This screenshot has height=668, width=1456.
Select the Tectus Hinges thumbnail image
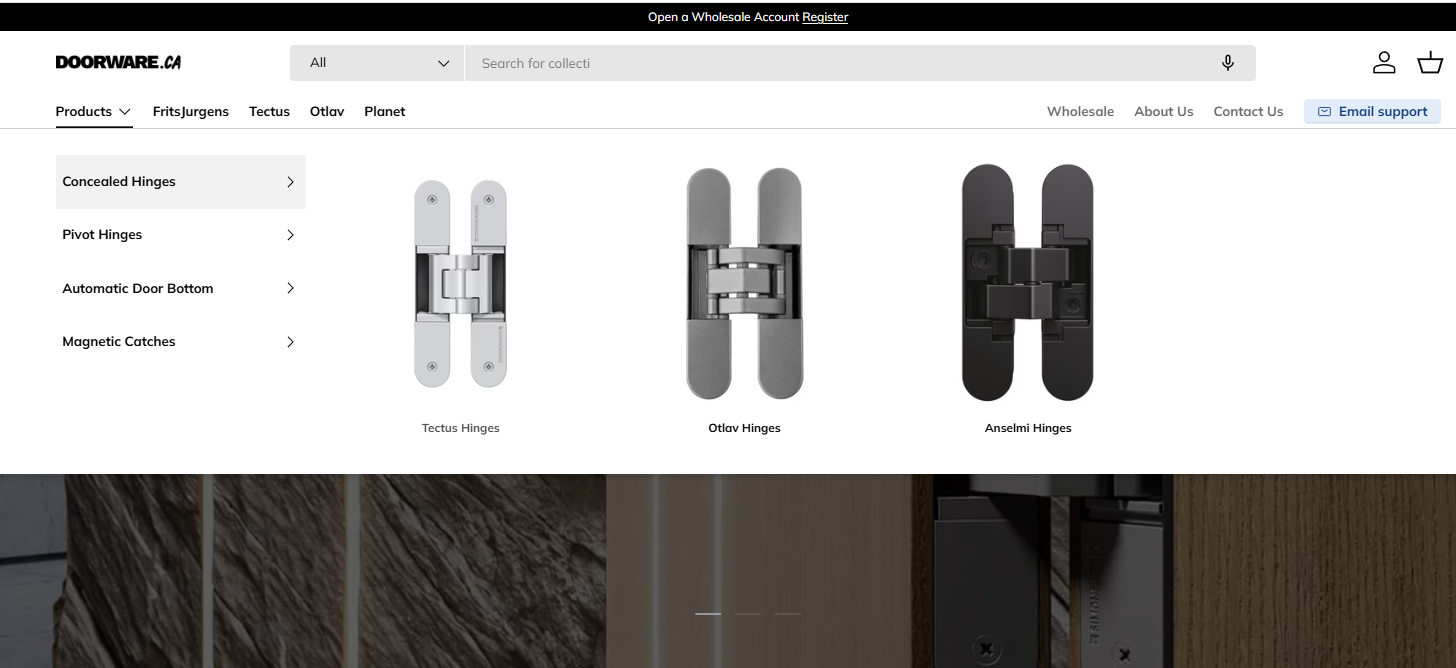click(x=460, y=283)
